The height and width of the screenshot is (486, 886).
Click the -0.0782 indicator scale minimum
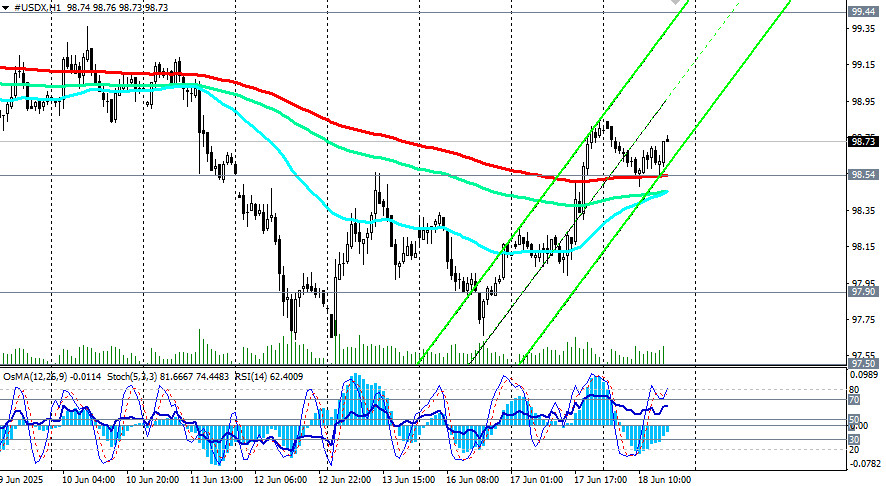tap(865, 464)
